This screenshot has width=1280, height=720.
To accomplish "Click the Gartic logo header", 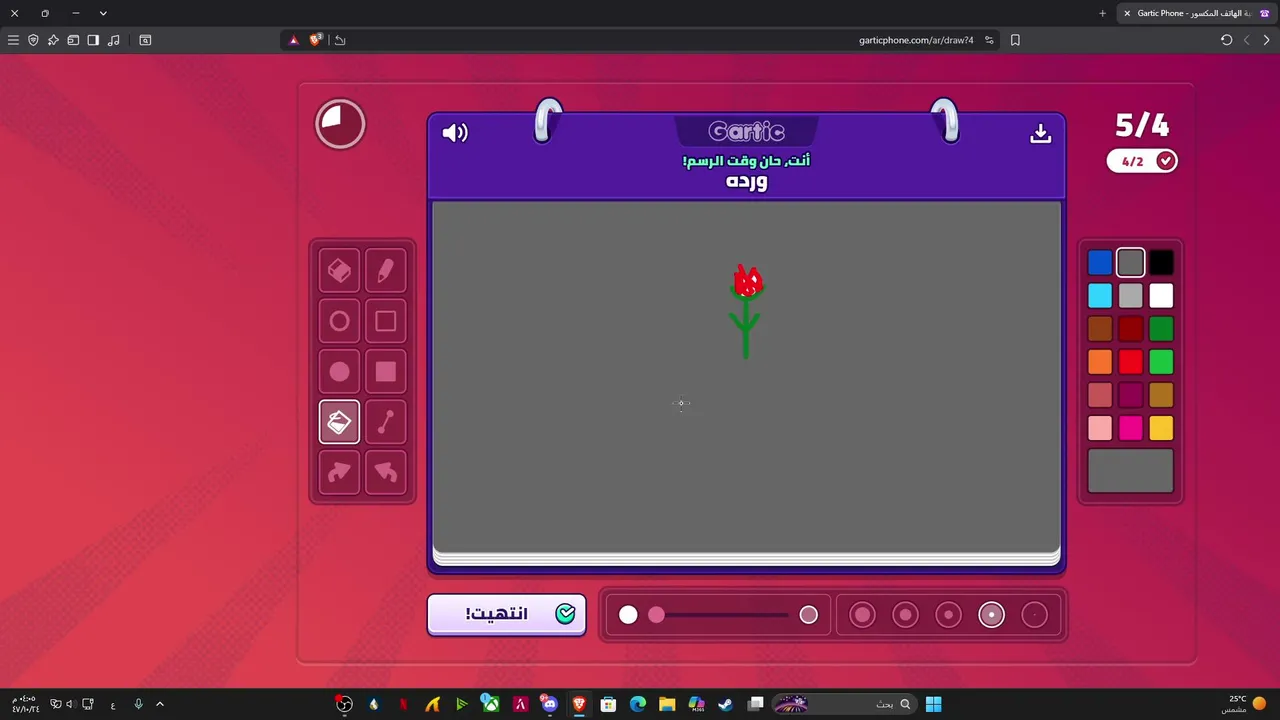I will 746,132.
